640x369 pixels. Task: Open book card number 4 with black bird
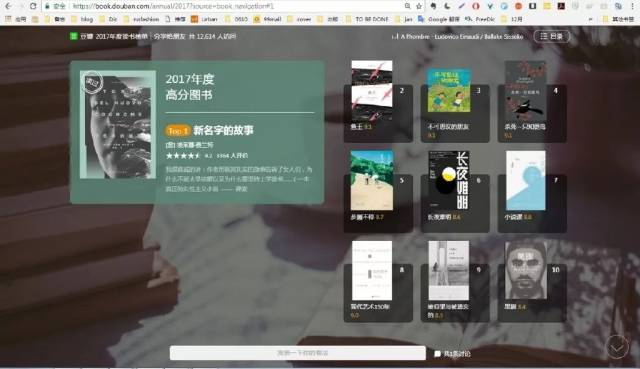tap(532, 101)
